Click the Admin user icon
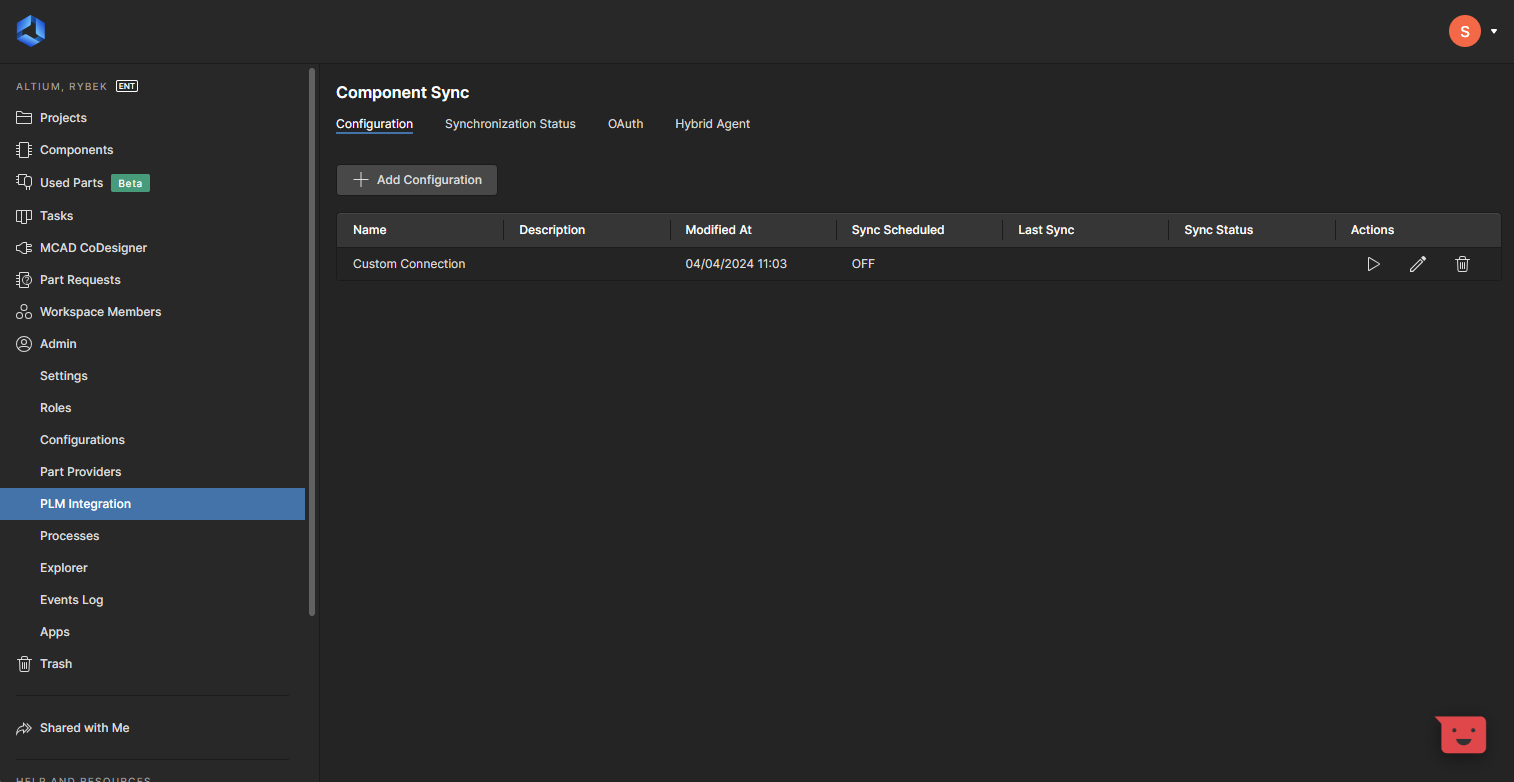Screen dimensions: 1514x782 pos(24,344)
